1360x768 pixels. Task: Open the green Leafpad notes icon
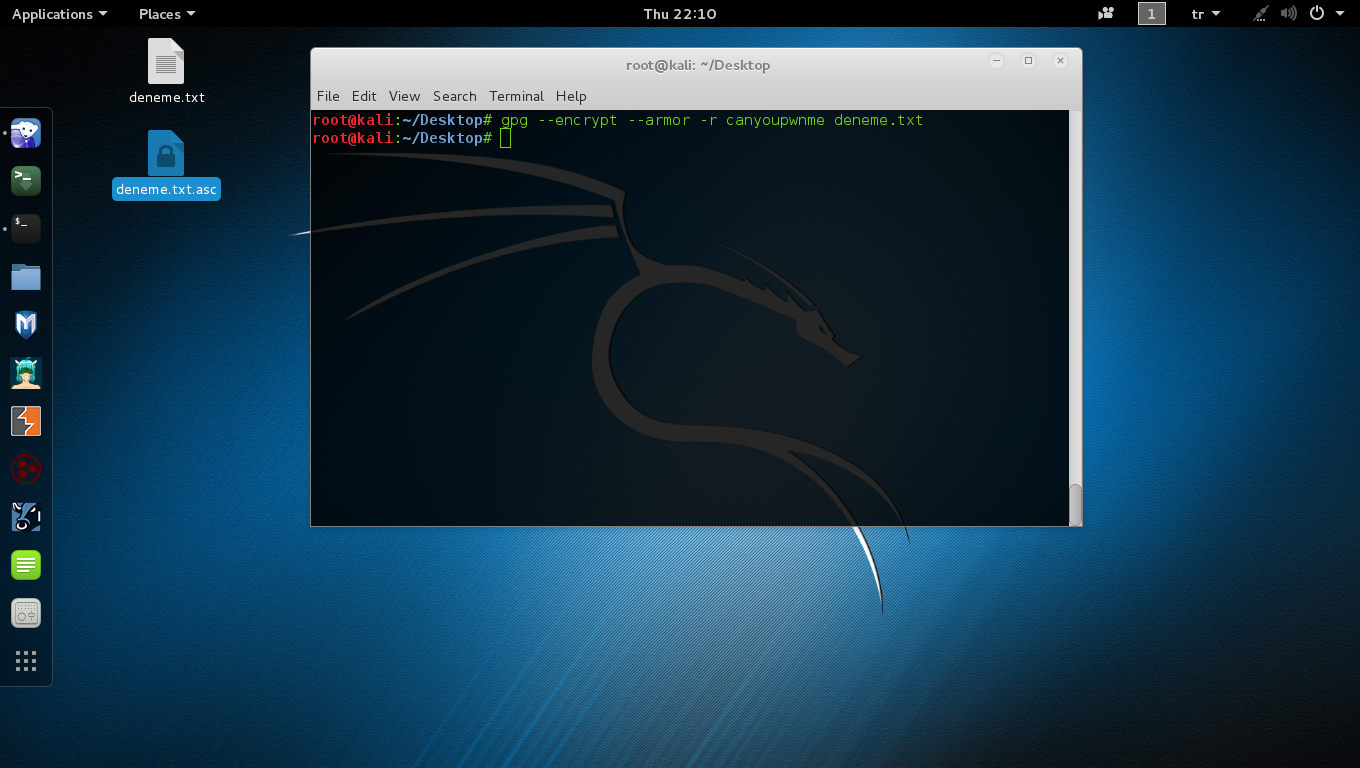point(26,565)
